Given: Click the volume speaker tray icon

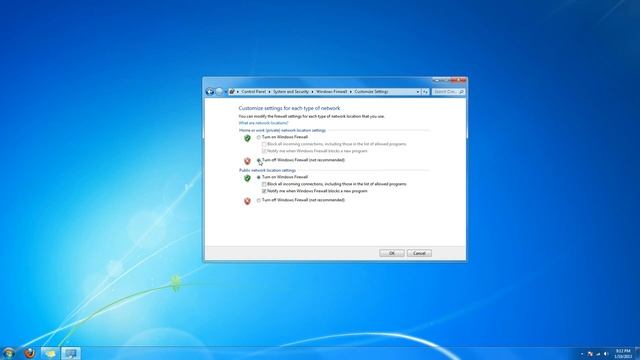Looking at the screenshot, I should pos(606,354).
